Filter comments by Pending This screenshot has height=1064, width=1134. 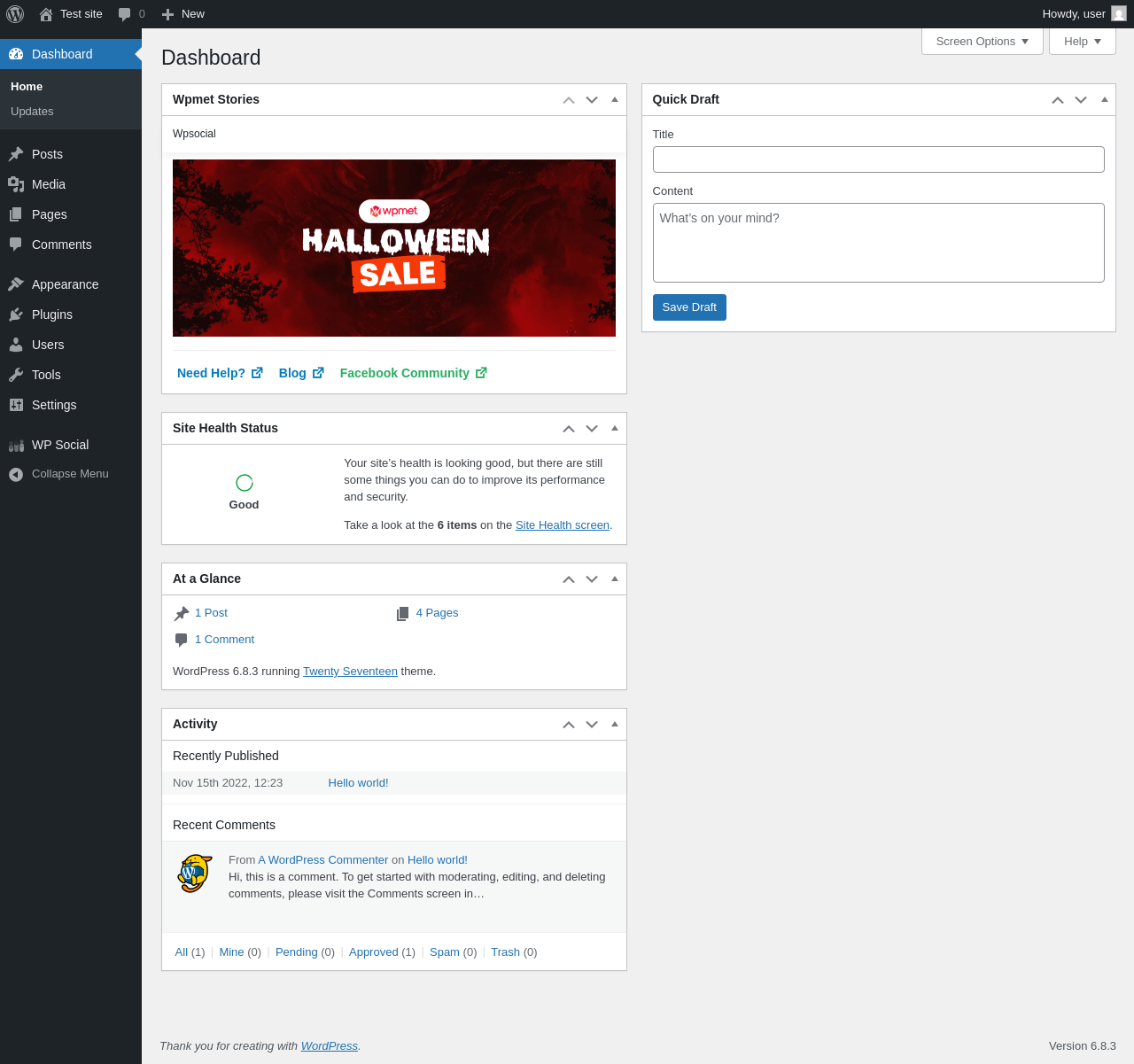click(x=297, y=952)
